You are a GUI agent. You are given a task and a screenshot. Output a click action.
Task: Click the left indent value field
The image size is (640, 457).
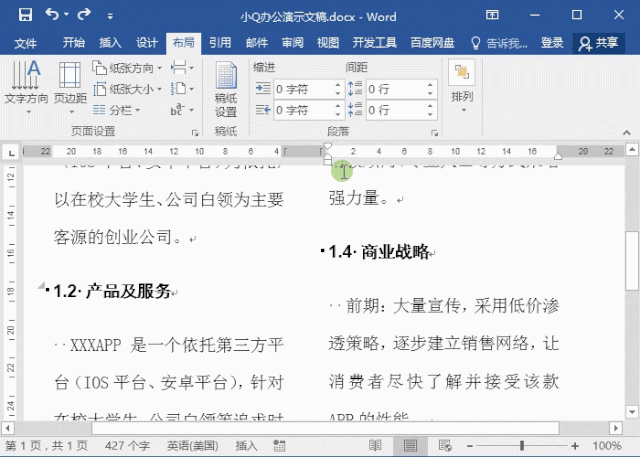point(303,89)
